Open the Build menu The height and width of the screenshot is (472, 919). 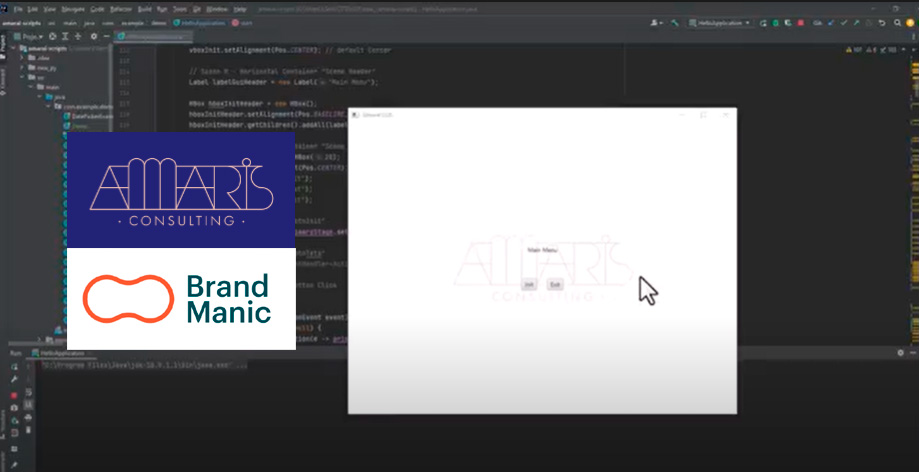144,10
